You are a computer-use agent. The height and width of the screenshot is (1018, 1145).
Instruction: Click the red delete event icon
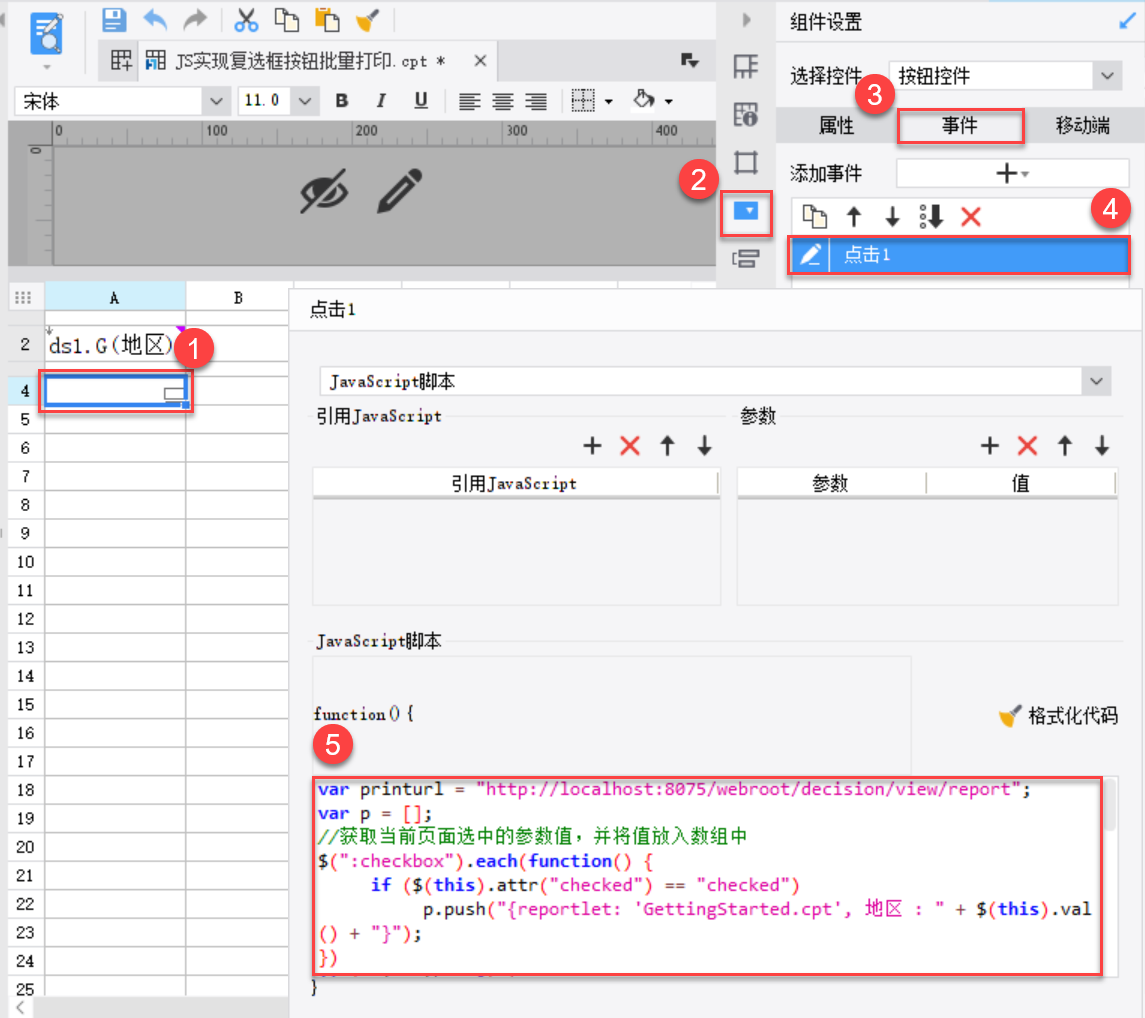click(970, 216)
